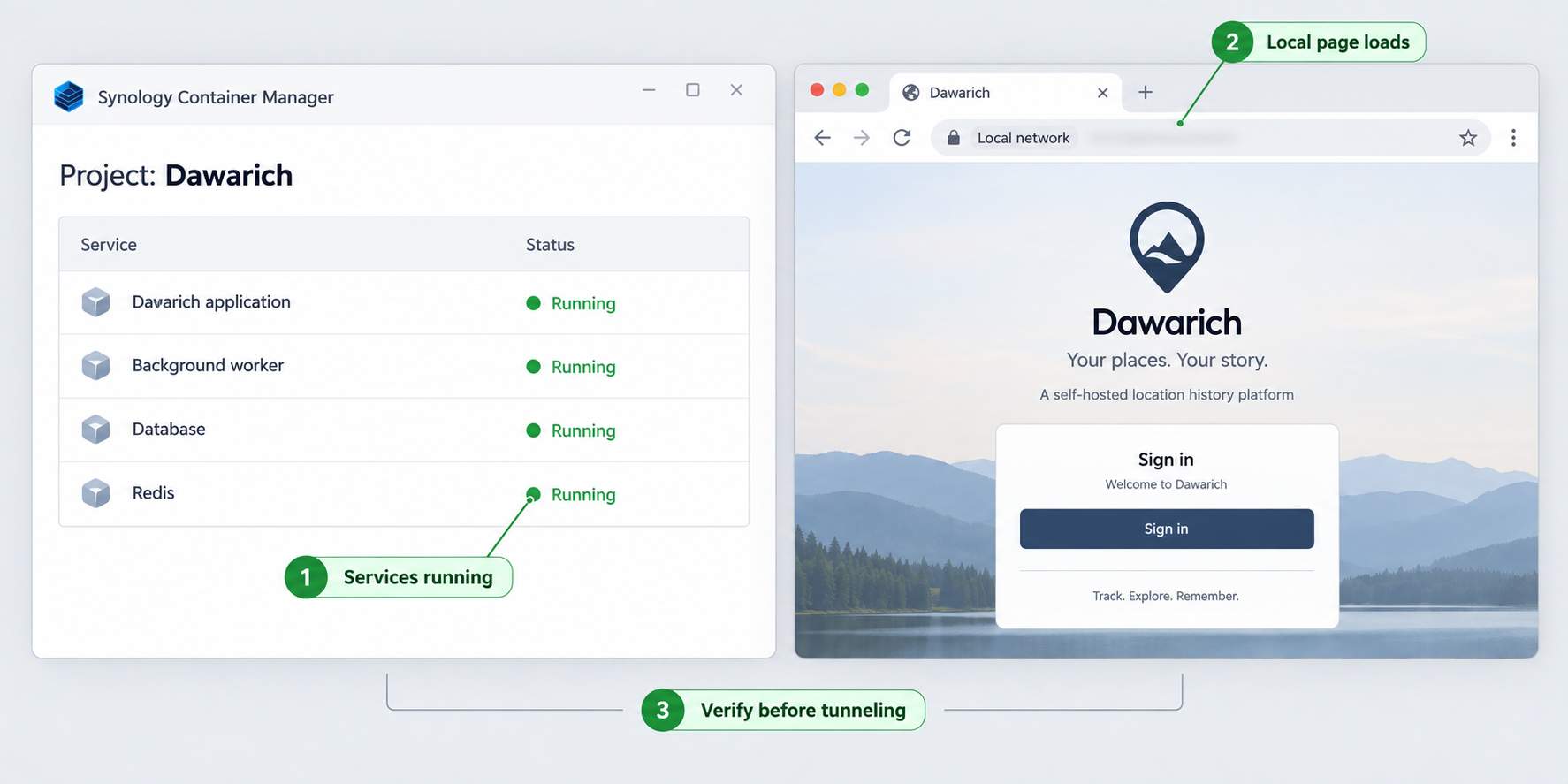Click the green status dot for Dawarich application
Screen dimensions: 1568x784
pos(533,303)
